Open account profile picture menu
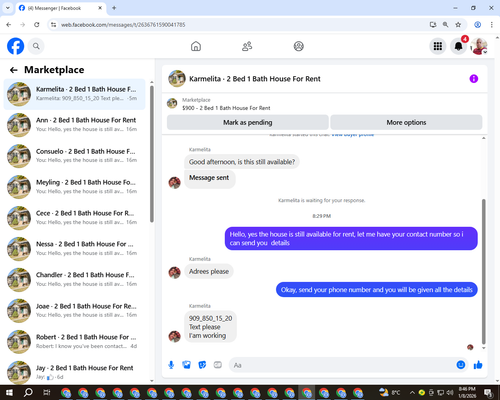Image resolution: width=500 pixels, height=400 pixels. click(479, 46)
